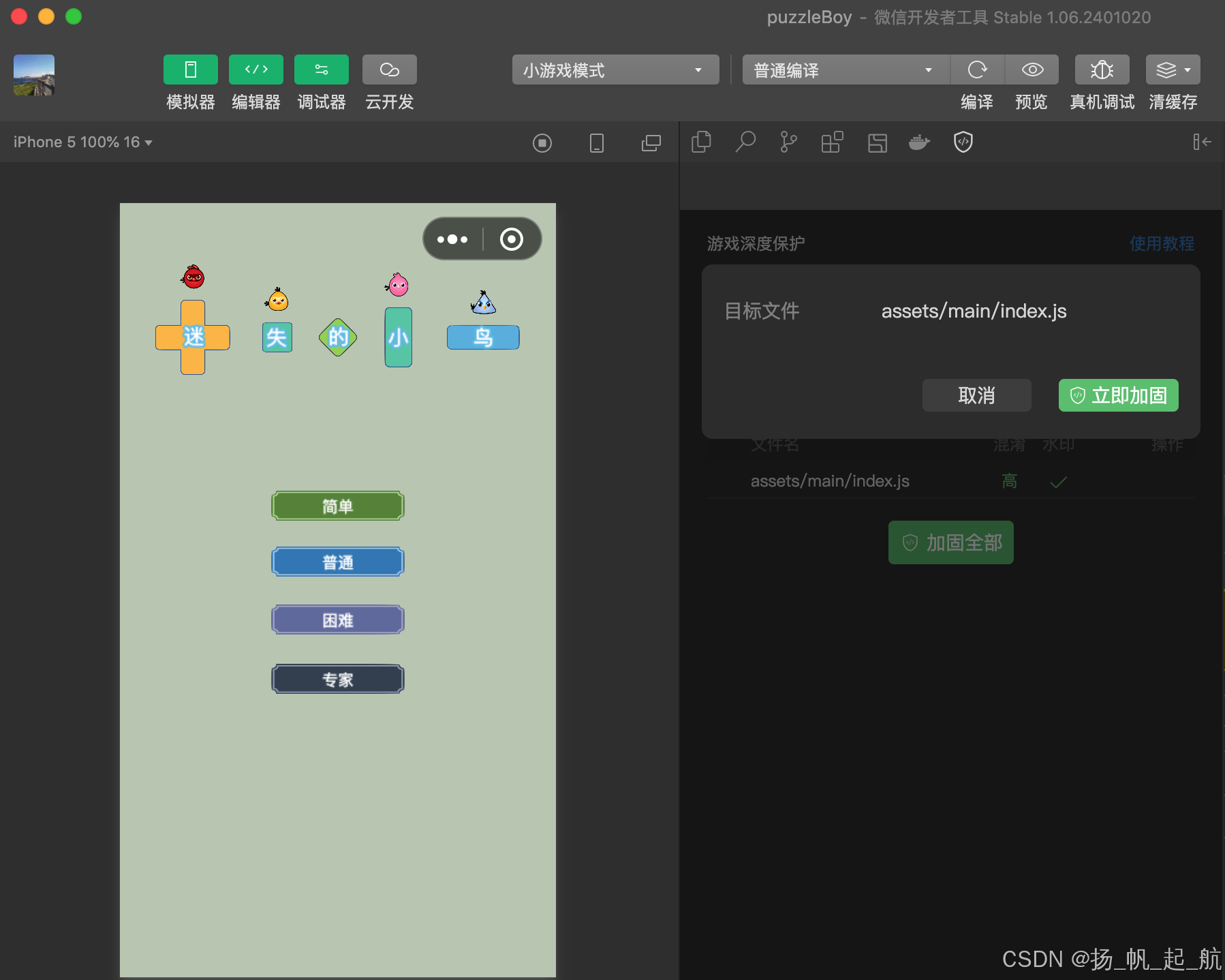1225x980 pixels.
Task: Open the mini-game mode dropdown
Action: [x=615, y=70]
